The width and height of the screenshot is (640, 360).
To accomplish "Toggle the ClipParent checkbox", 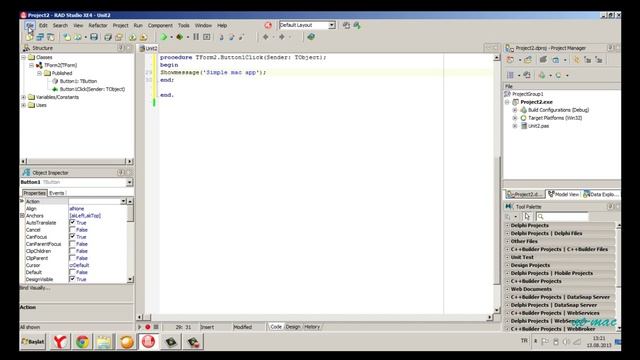I will point(72,258).
